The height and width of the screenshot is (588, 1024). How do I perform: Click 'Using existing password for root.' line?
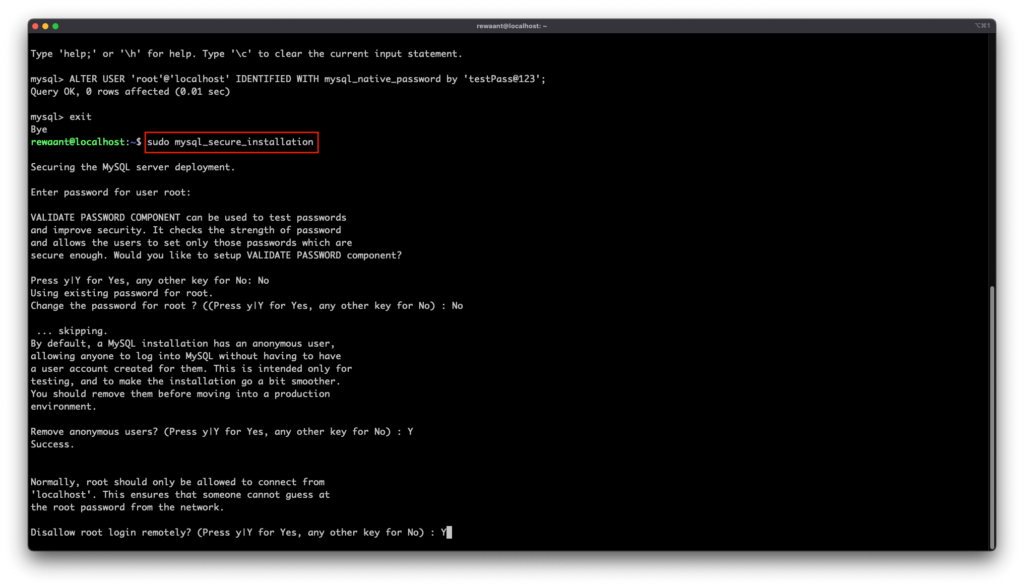[x=121, y=293]
